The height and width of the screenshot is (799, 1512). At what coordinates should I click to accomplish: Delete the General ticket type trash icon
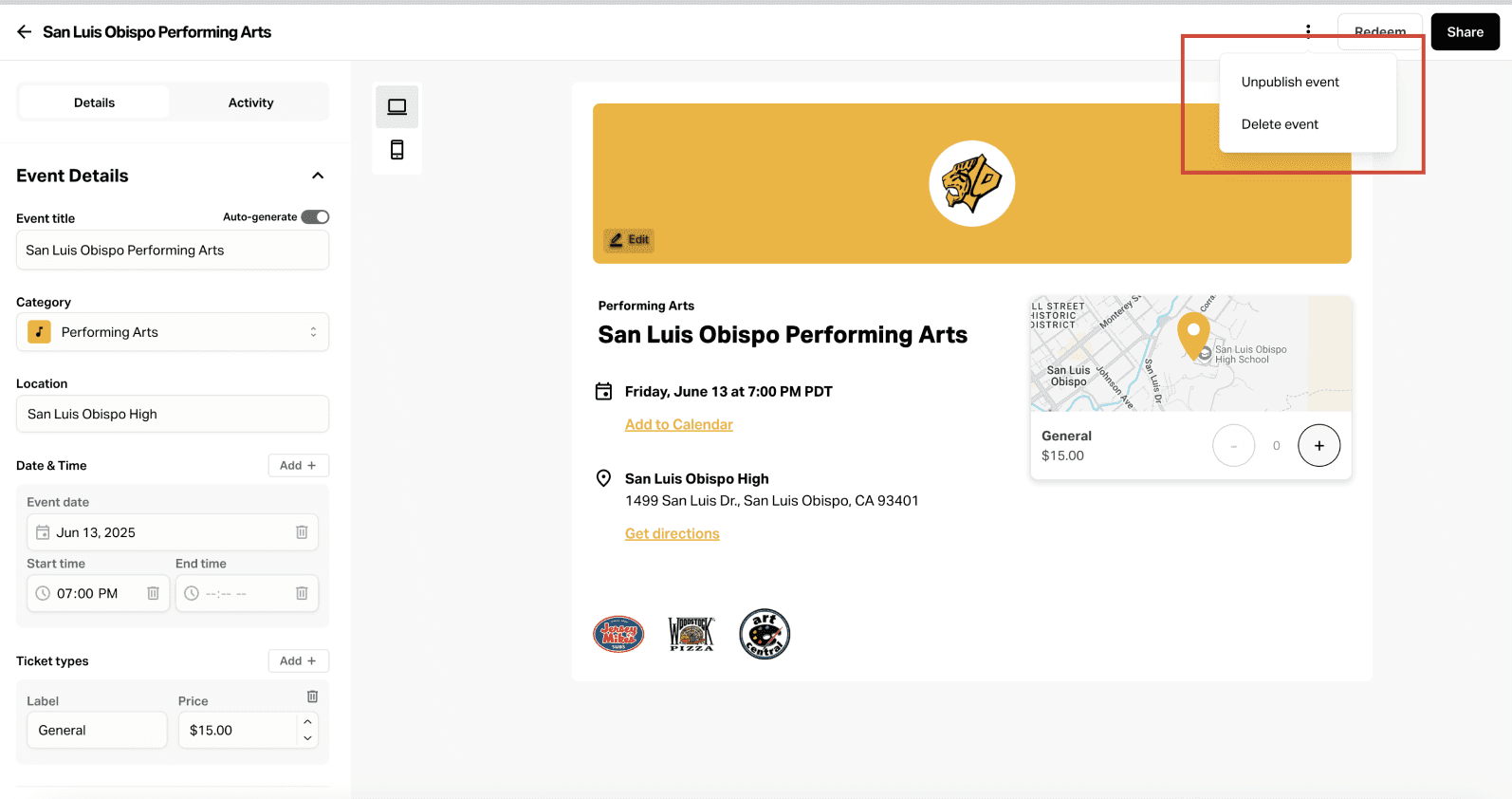pos(312,697)
